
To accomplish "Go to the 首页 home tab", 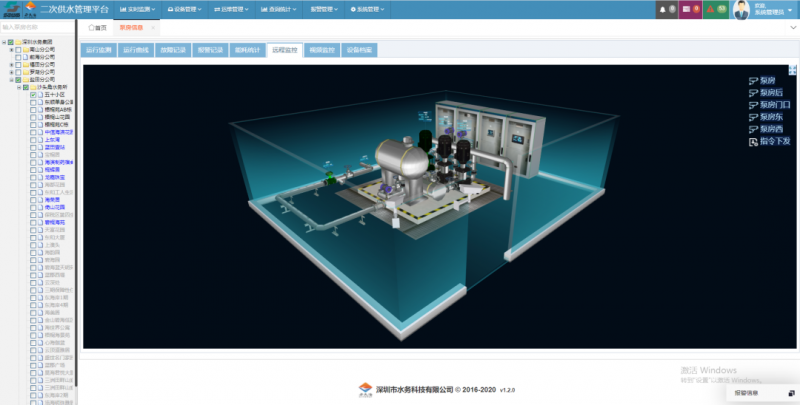I will 98,27.
